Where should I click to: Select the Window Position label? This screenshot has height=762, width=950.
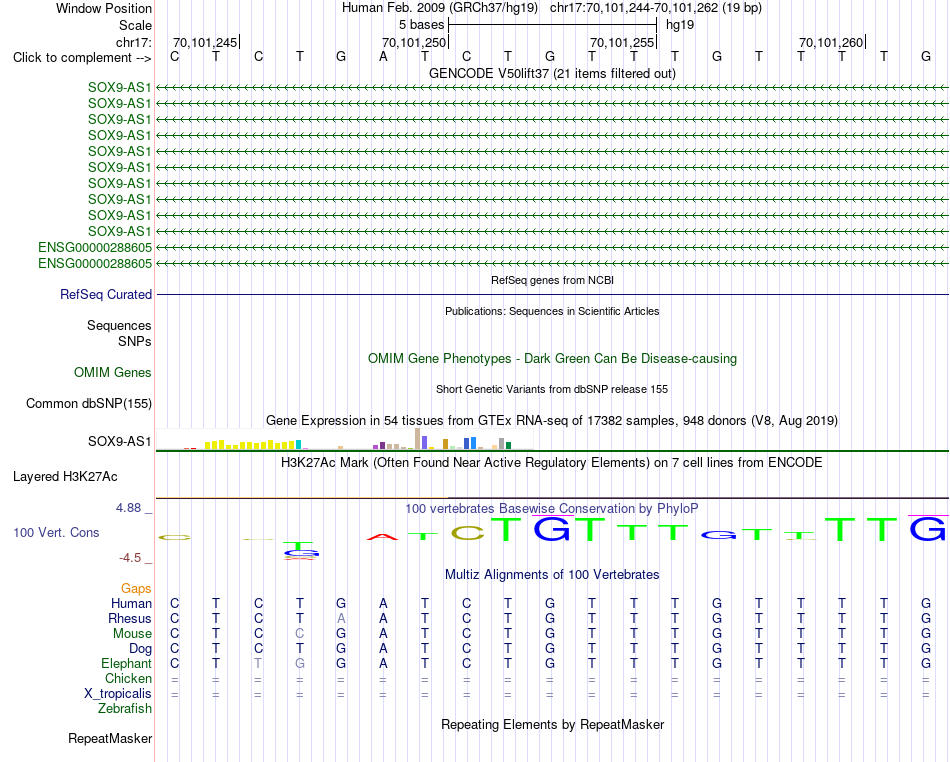(x=104, y=8)
